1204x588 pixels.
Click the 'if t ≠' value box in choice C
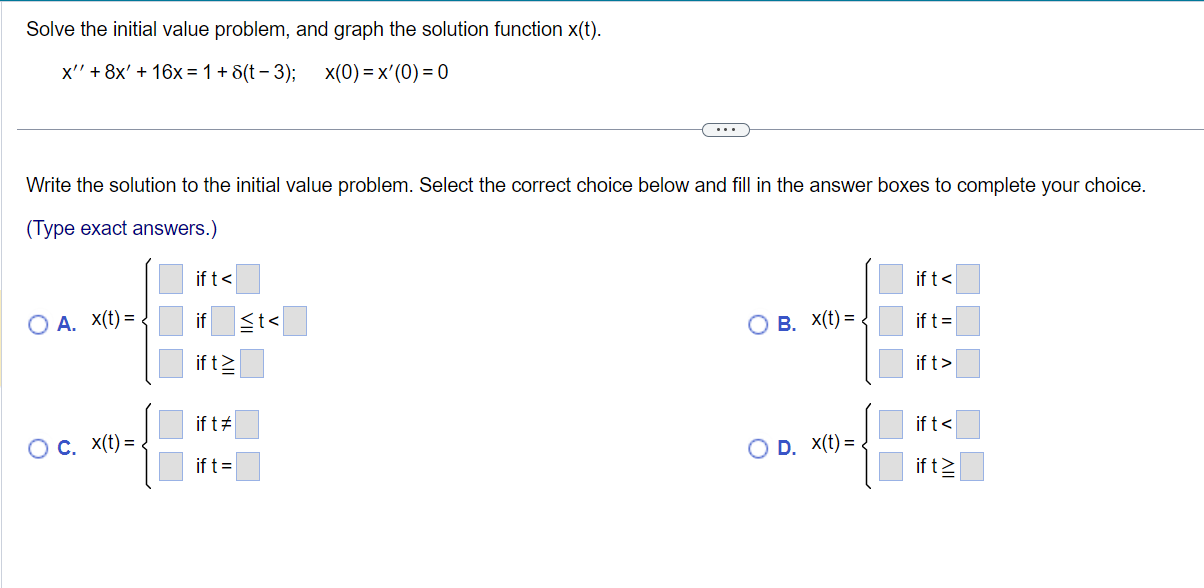click(247, 425)
